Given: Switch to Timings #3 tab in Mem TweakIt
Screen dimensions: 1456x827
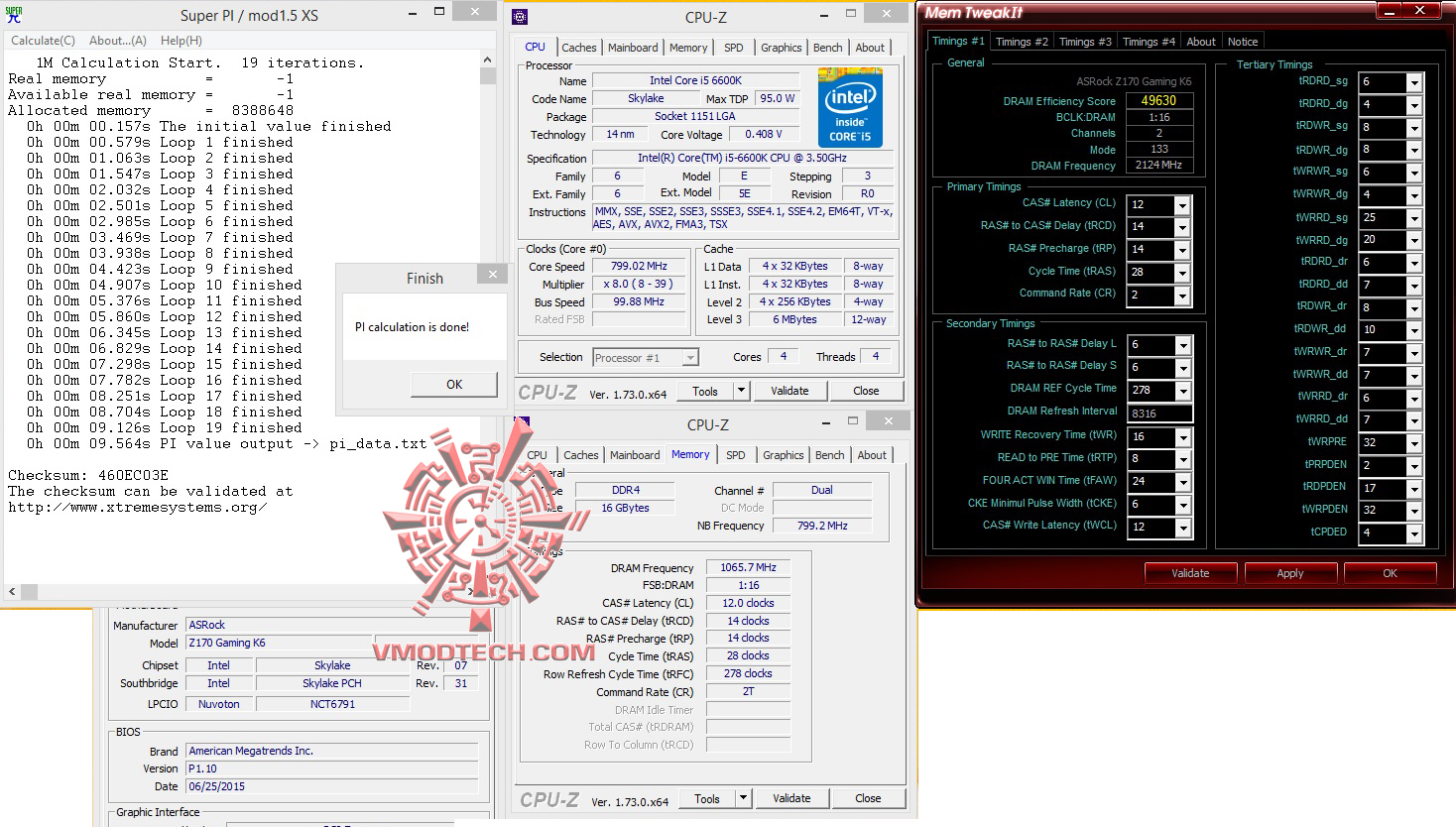Looking at the screenshot, I should 1085,42.
